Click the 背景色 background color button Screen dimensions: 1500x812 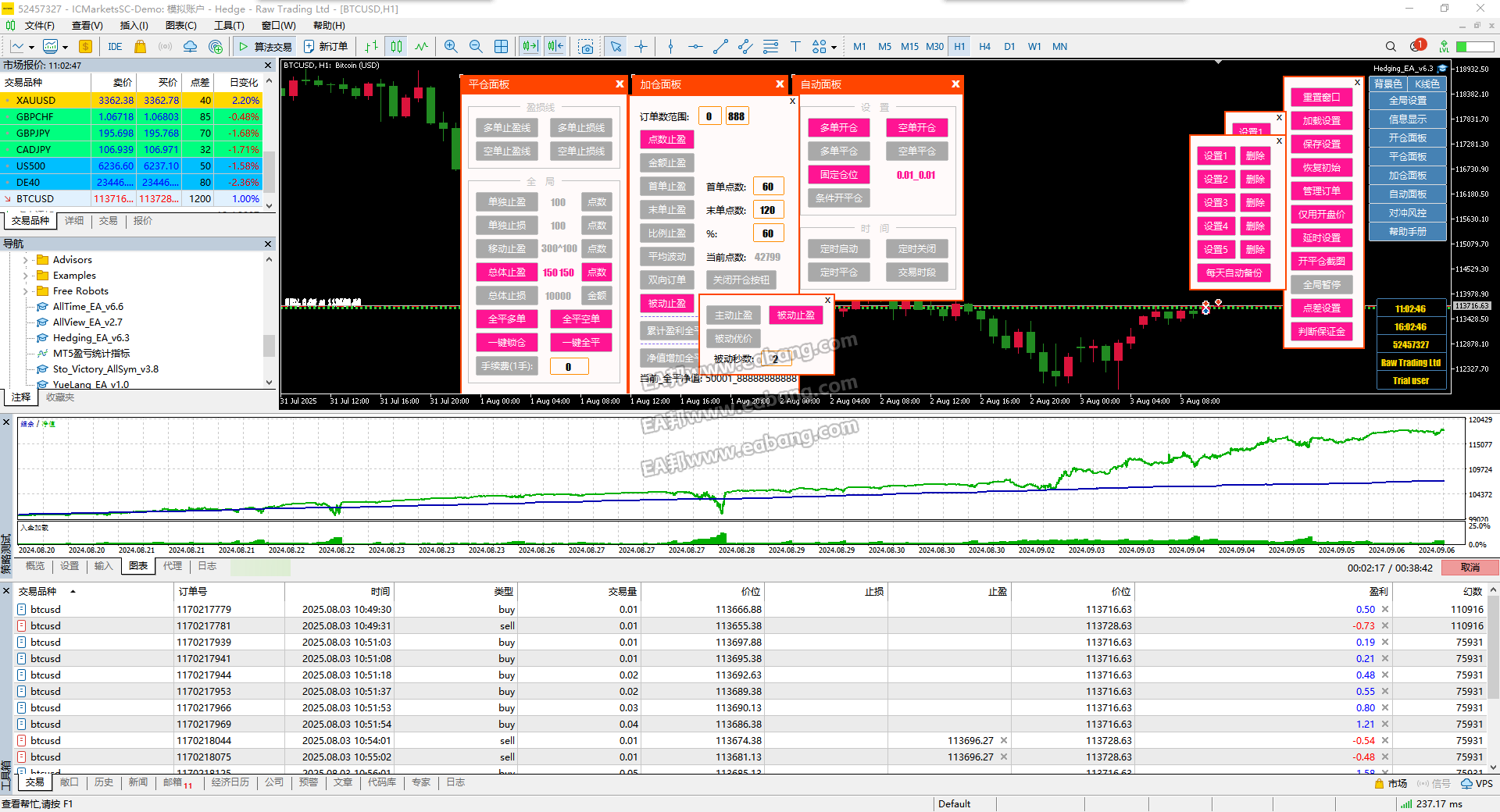pos(1388,84)
